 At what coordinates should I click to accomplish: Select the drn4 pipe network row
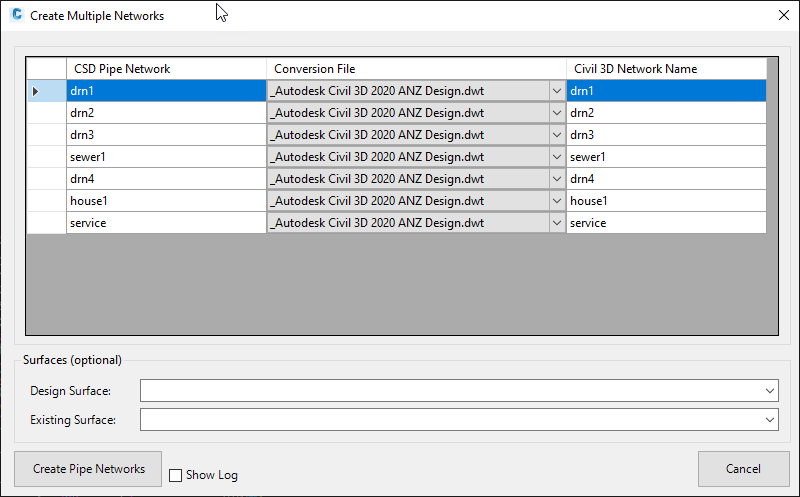click(166, 179)
